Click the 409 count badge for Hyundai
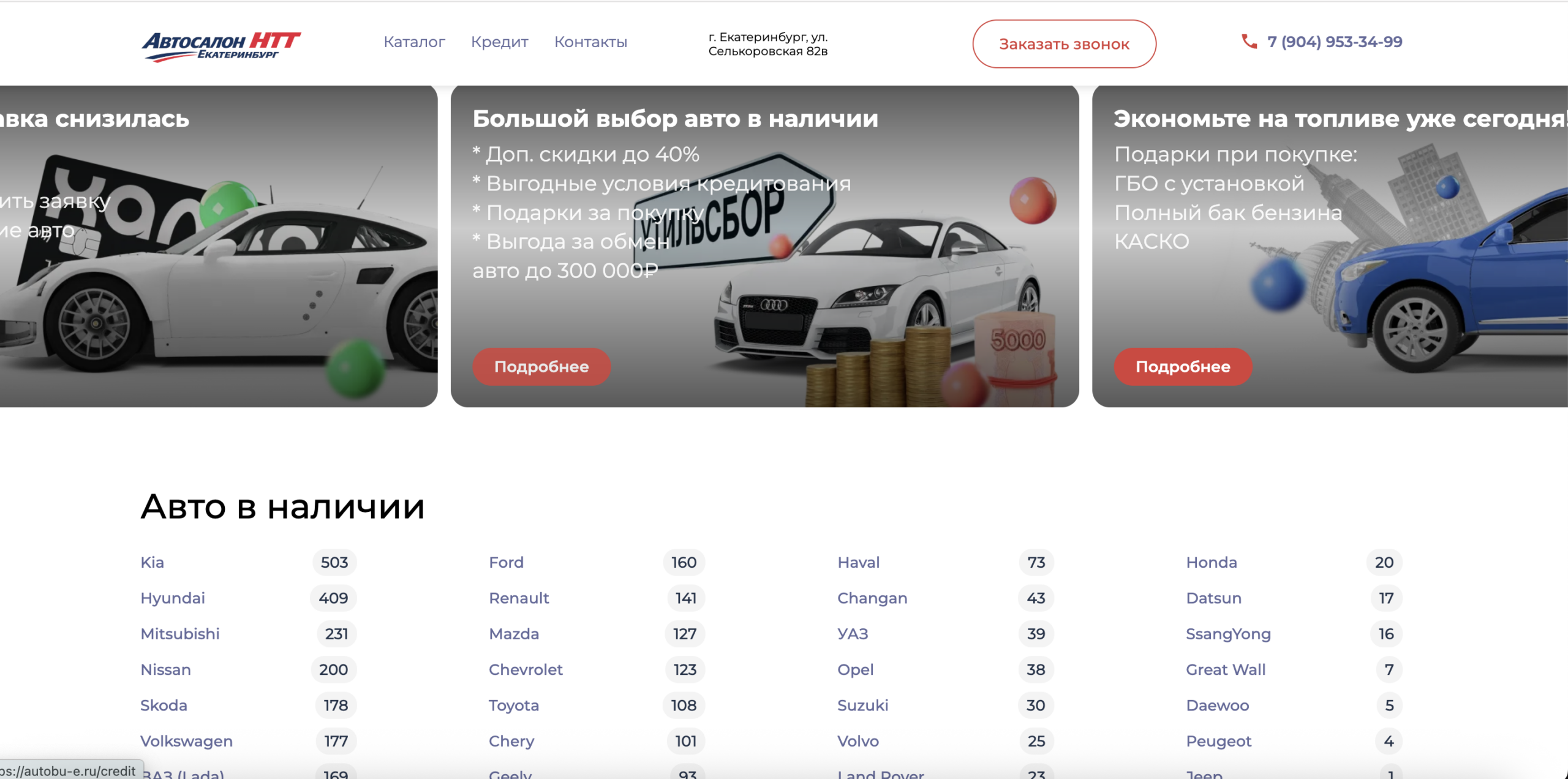 (x=333, y=598)
